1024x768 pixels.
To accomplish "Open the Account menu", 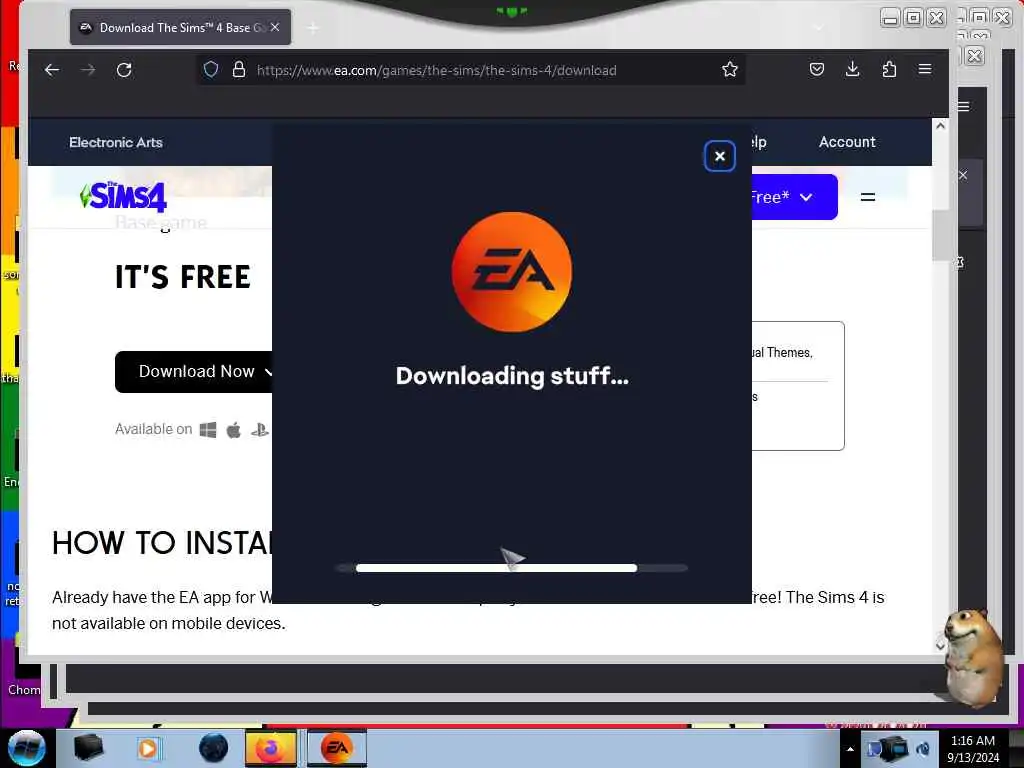I will [847, 142].
